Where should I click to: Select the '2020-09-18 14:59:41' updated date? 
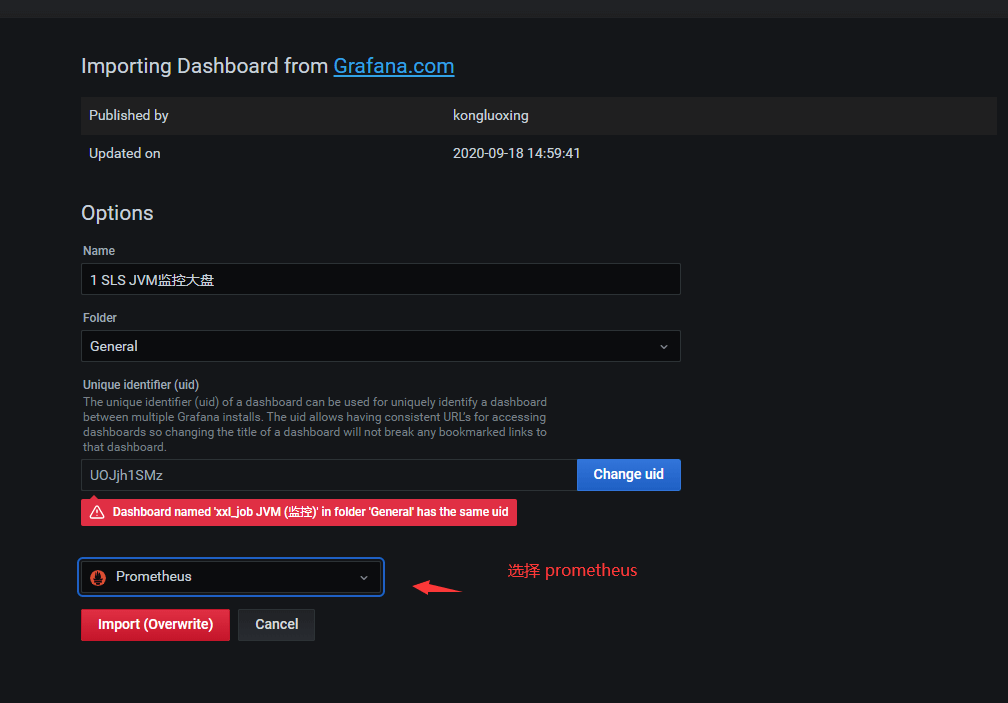(x=516, y=154)
